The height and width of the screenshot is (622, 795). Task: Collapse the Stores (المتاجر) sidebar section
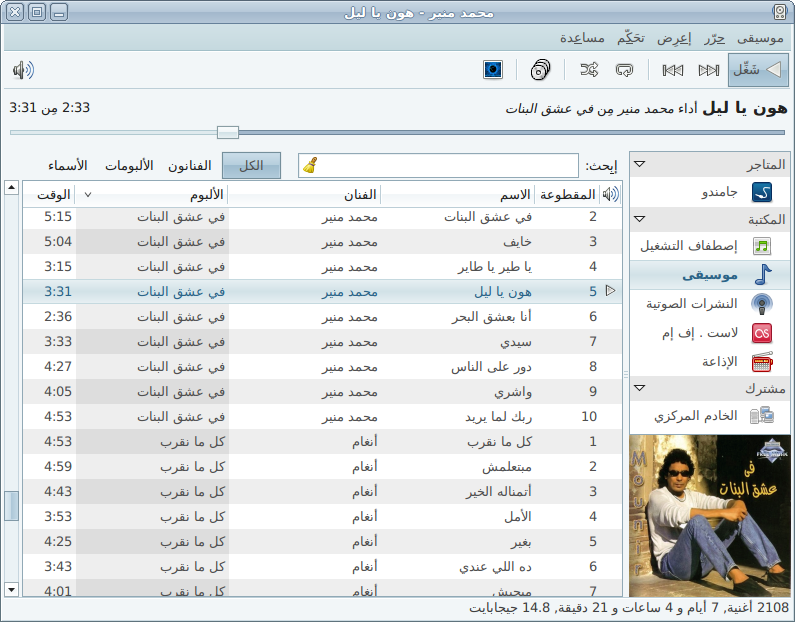point(639,164)
